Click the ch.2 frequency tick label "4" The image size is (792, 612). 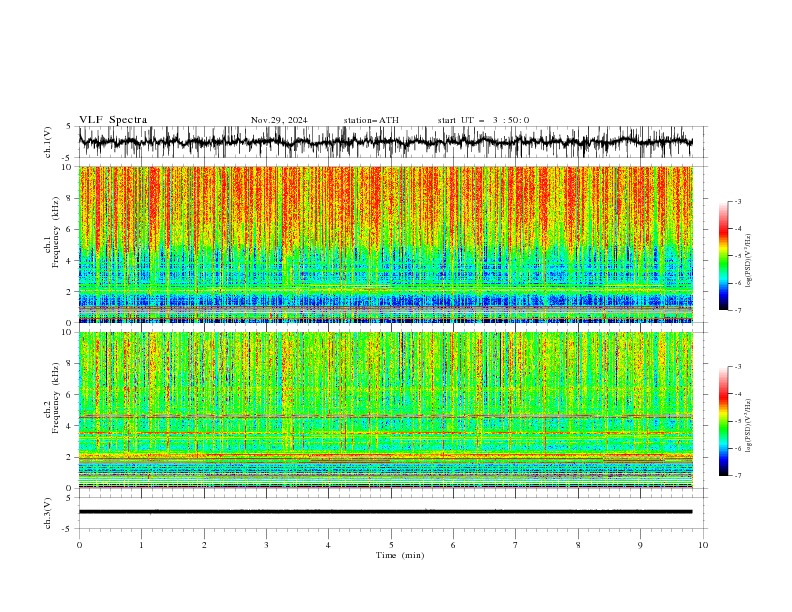click(70, 426)
